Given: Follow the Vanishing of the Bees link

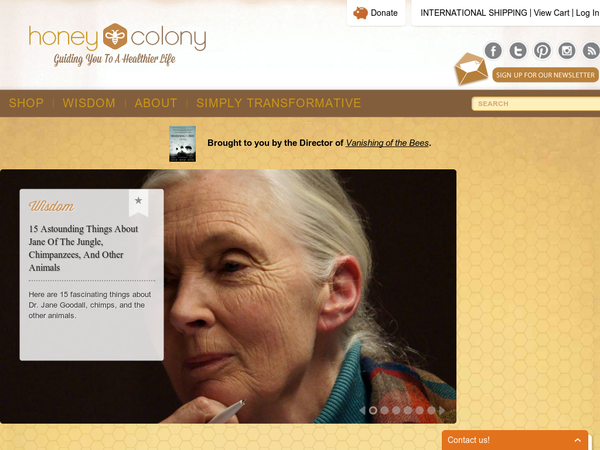Looking at the screenshot, I should pyautogui.click(x=387, y=143).
